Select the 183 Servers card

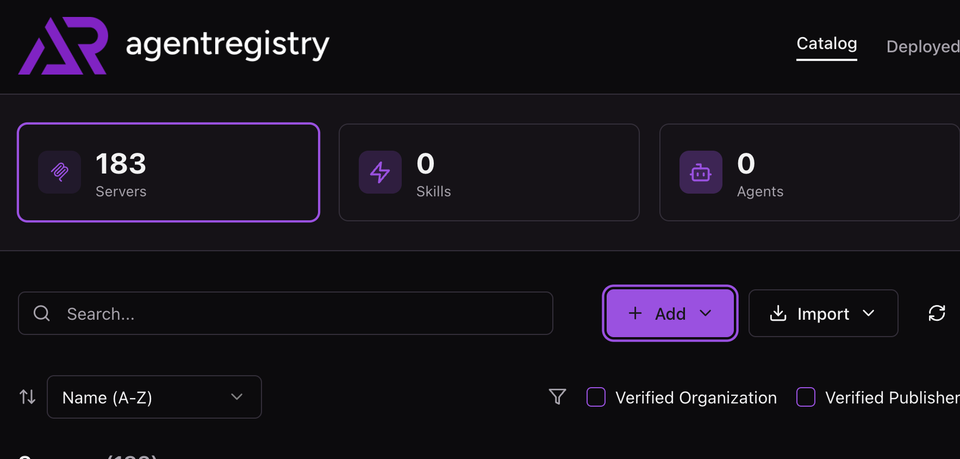168,172
